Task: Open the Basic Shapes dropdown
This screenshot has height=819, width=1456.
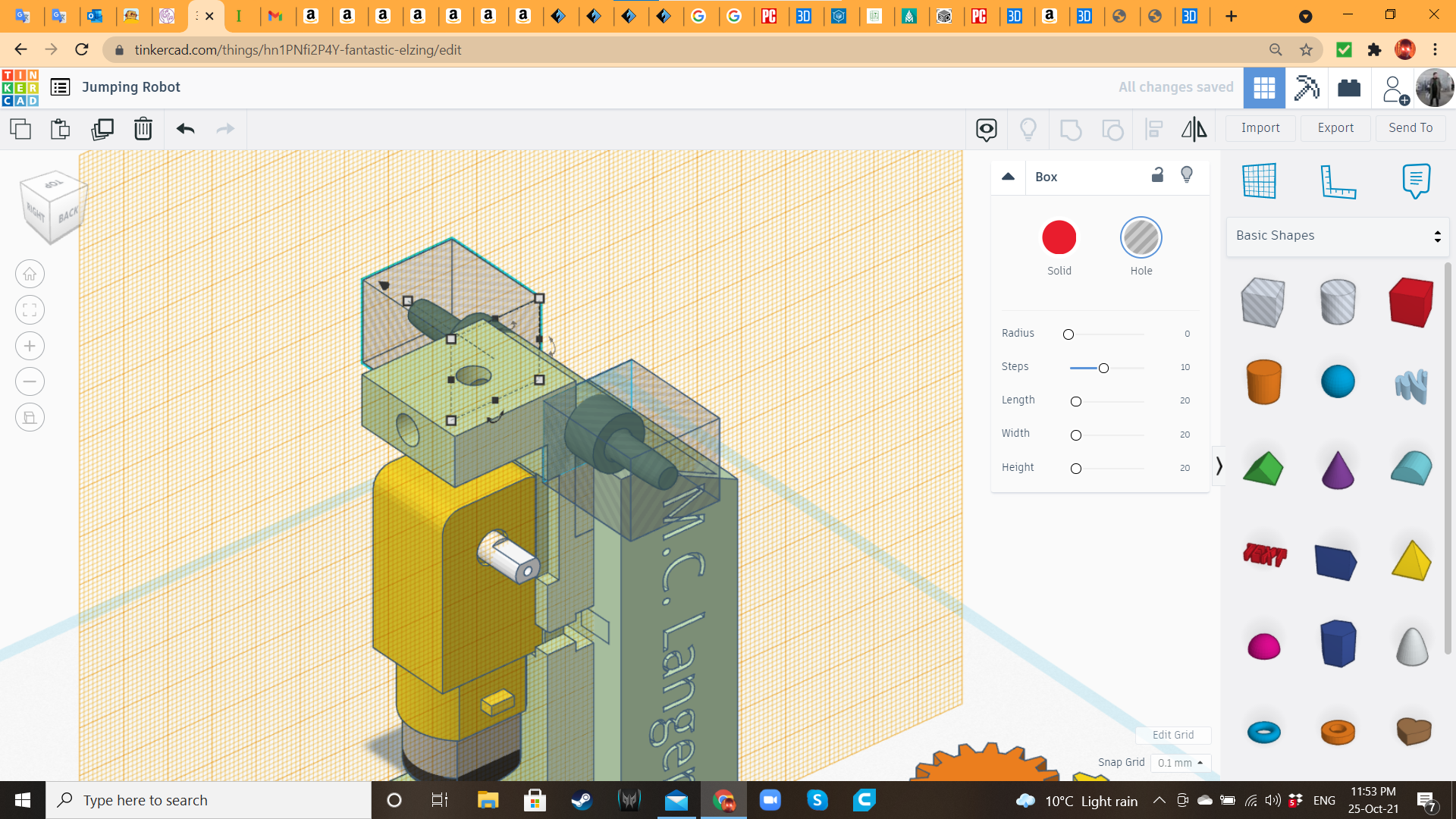Action: (1337, 235)
